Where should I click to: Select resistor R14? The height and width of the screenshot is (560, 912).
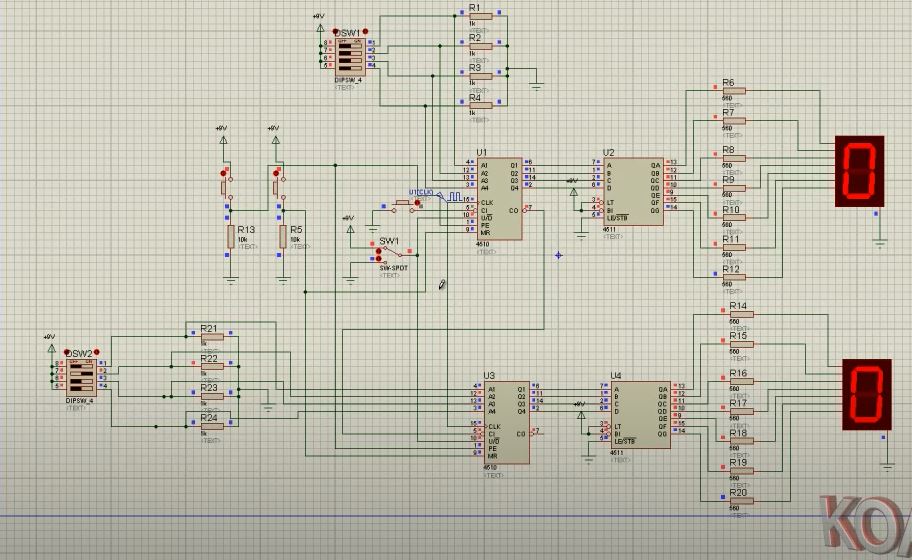click(742, 315)
